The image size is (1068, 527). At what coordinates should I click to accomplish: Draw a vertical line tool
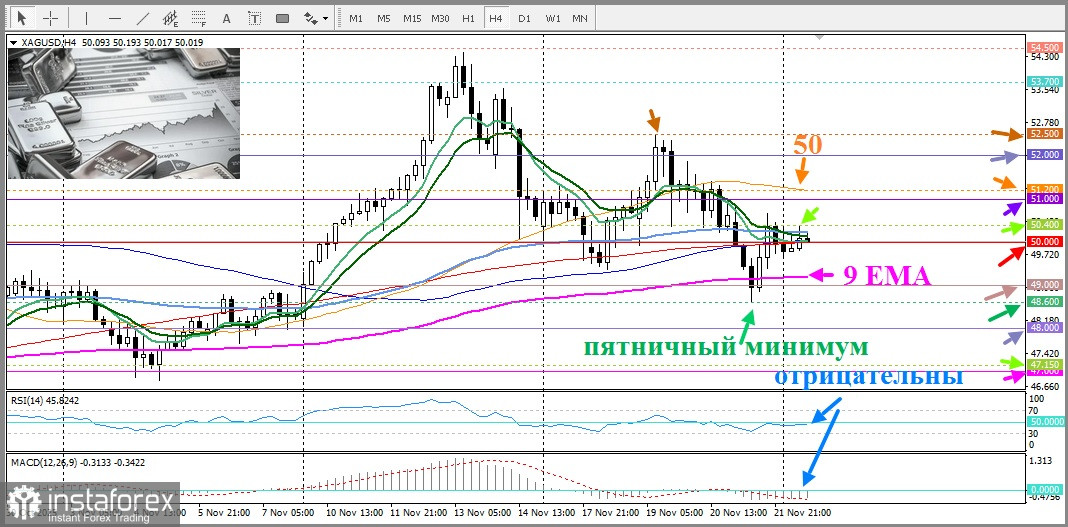click(87, 18)
